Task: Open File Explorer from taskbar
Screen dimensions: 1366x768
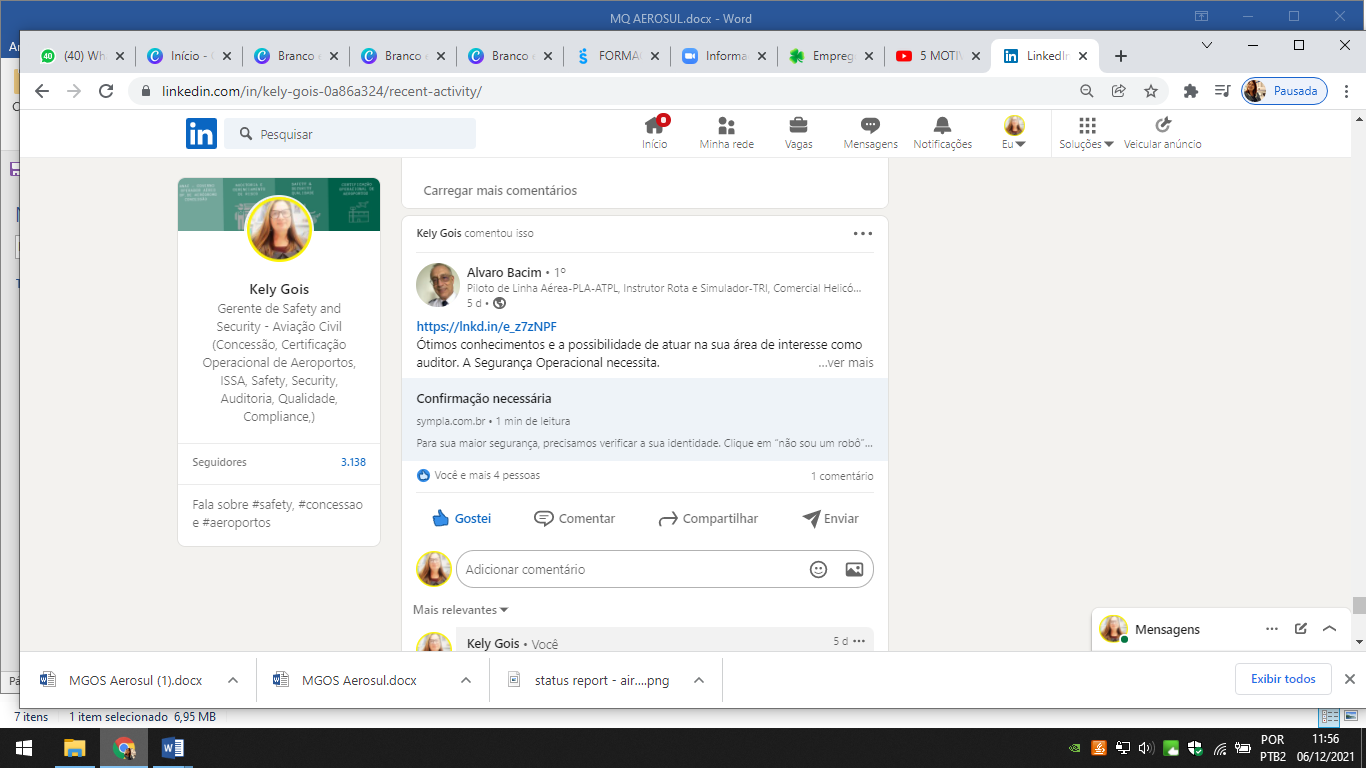Action: pos(75,748)
